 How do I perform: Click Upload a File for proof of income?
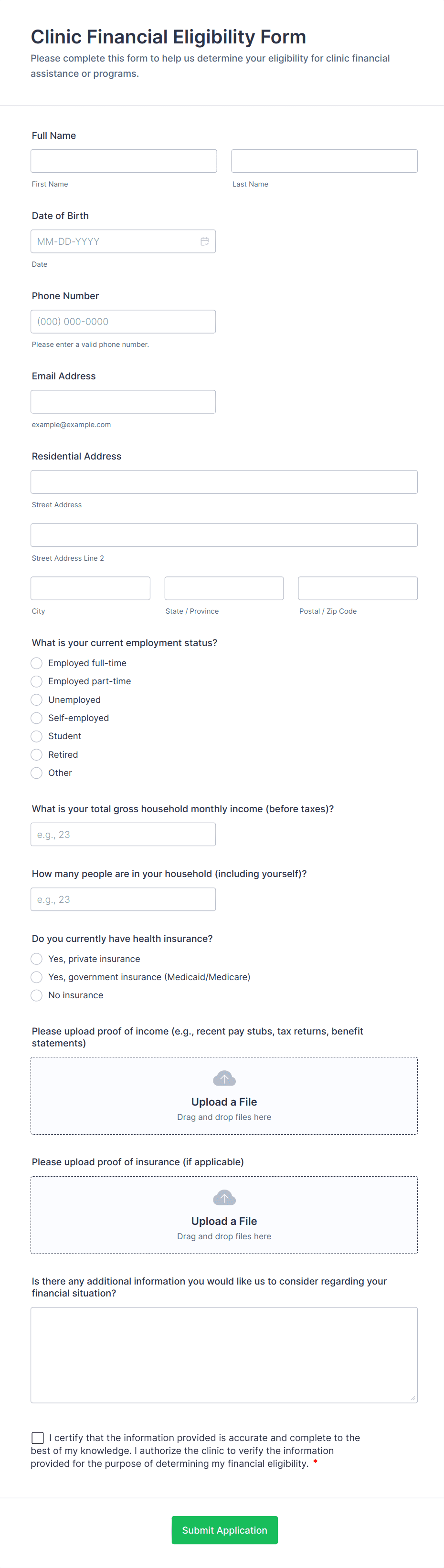coord(224,1102)
